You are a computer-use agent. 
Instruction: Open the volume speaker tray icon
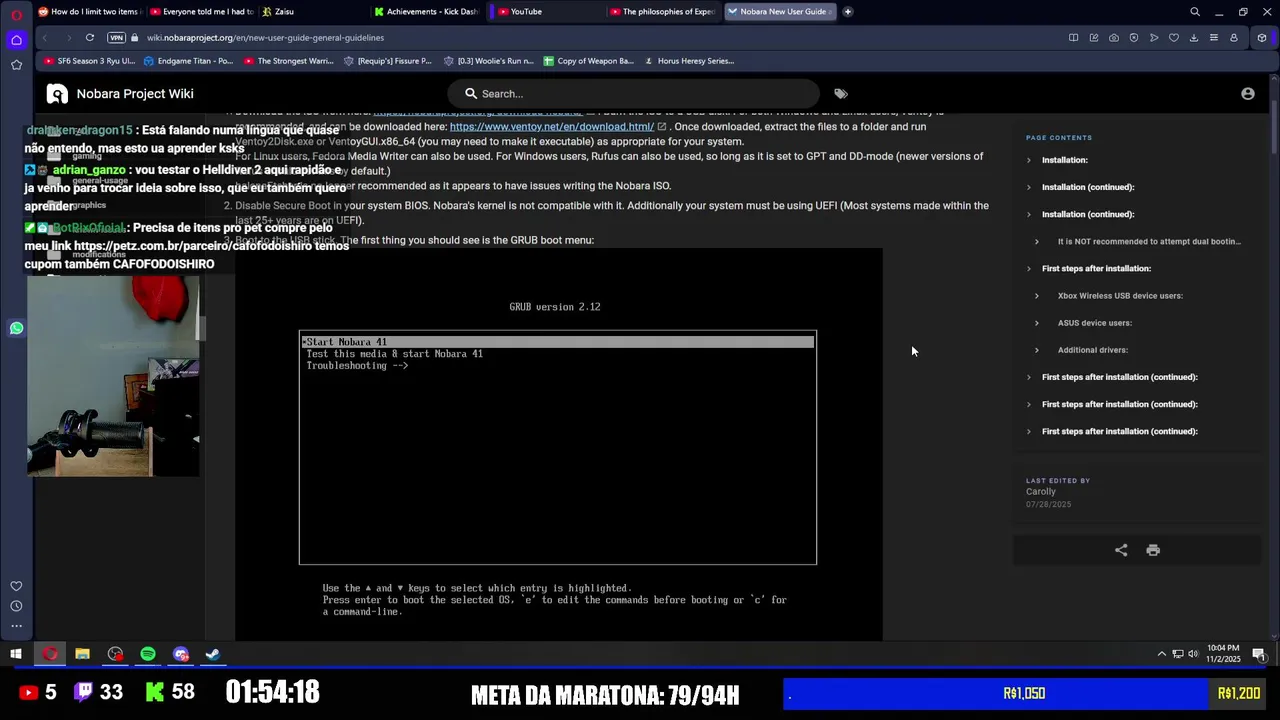[x=1193, y=654]
